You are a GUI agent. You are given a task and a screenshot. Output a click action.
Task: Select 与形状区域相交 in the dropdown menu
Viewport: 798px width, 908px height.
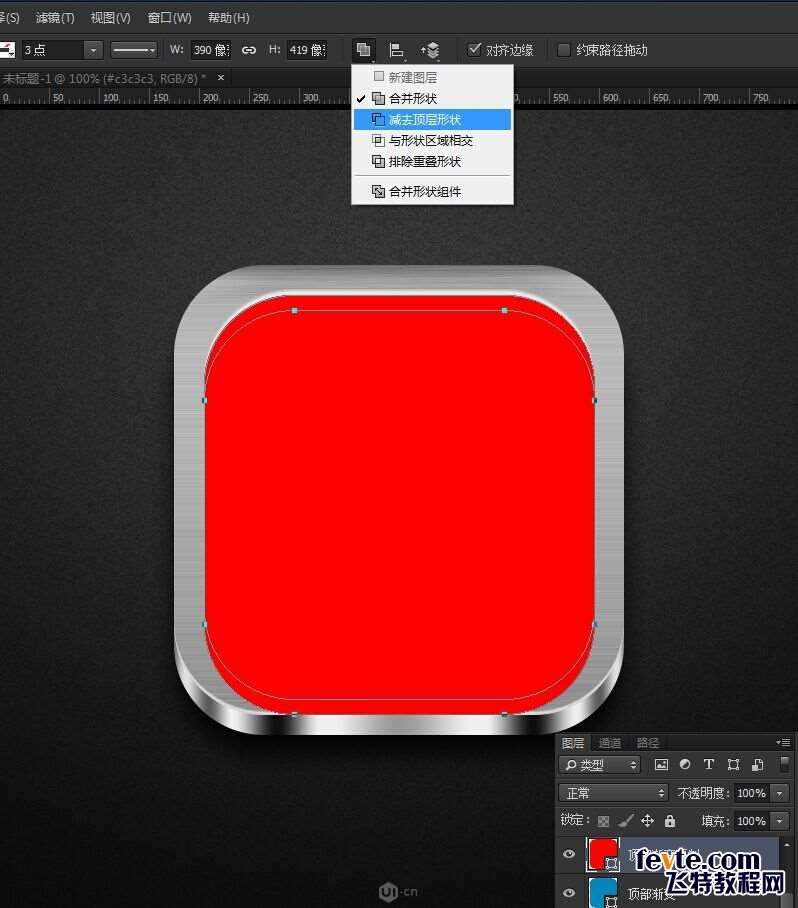(x=432, y=140)
